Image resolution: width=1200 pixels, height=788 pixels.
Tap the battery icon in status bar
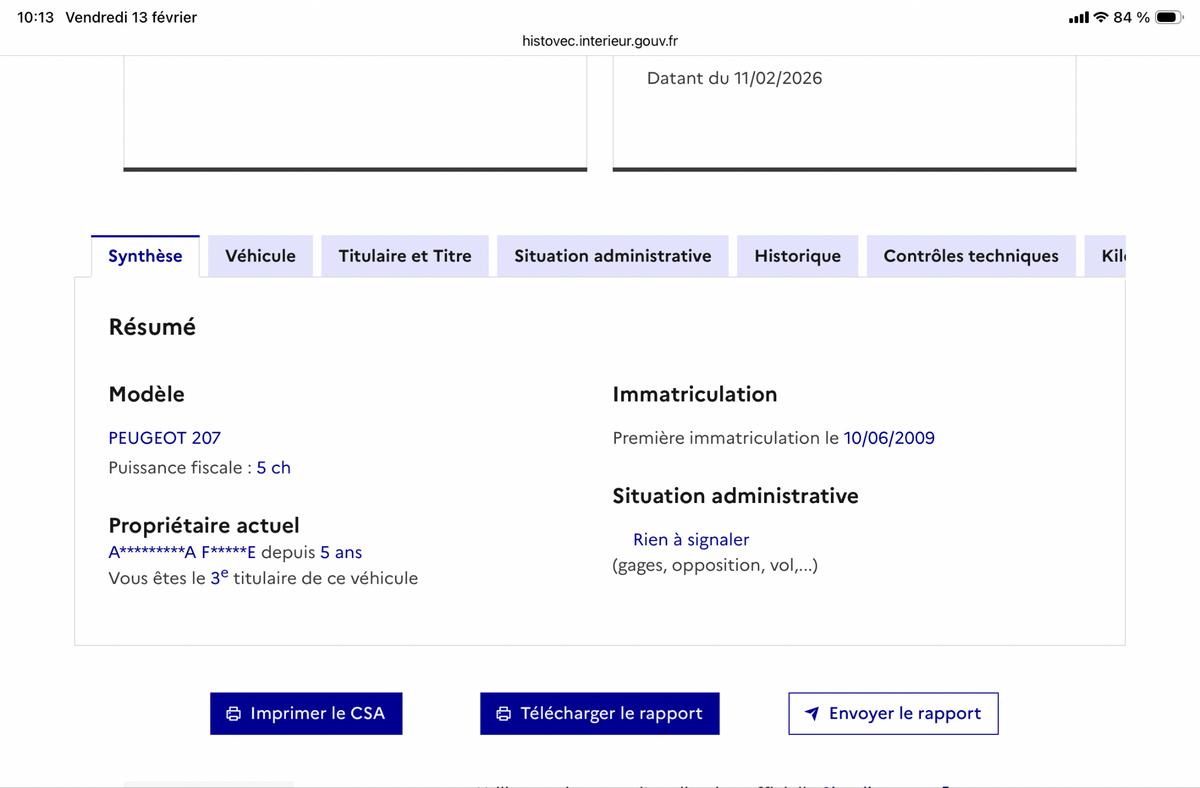coord(1169,18)
